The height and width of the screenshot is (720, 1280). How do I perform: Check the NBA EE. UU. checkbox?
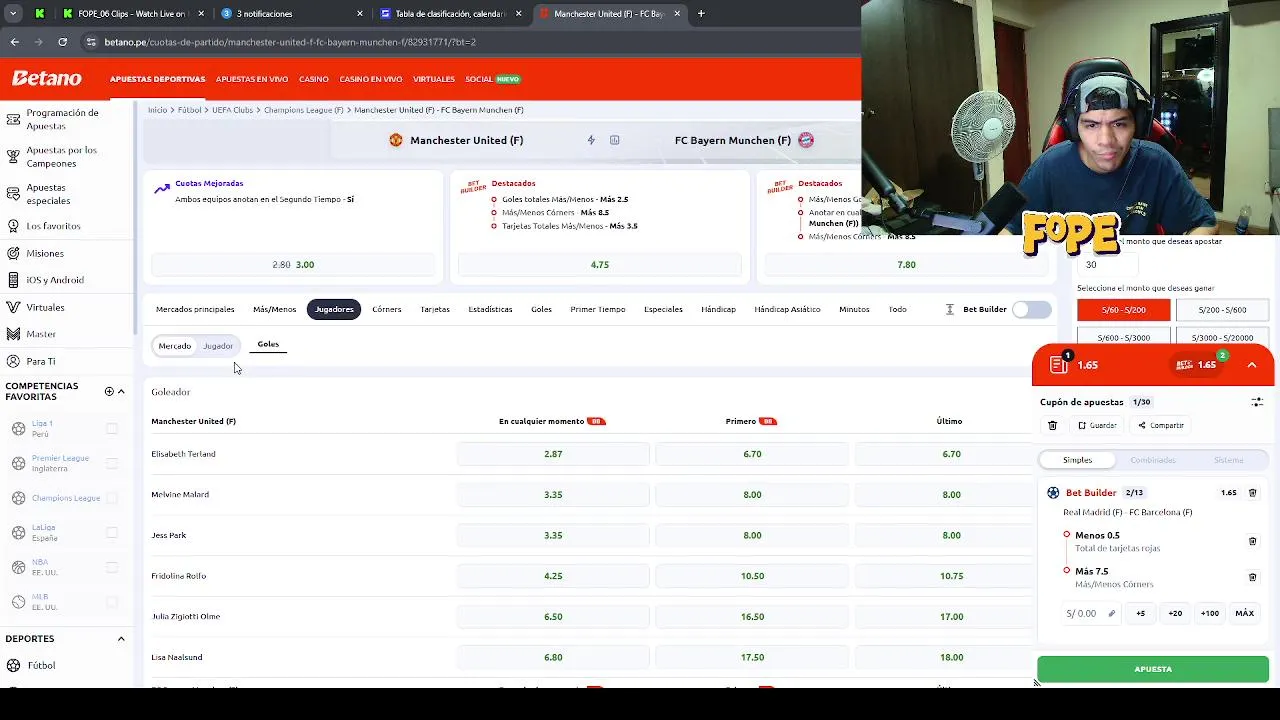point(112,567)
